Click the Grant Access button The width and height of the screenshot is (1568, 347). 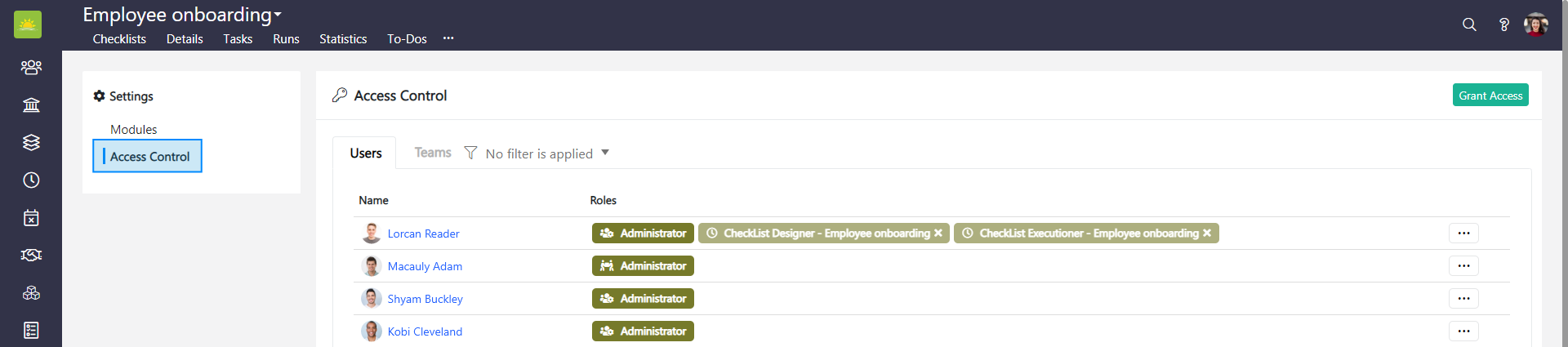[1490, 96]
